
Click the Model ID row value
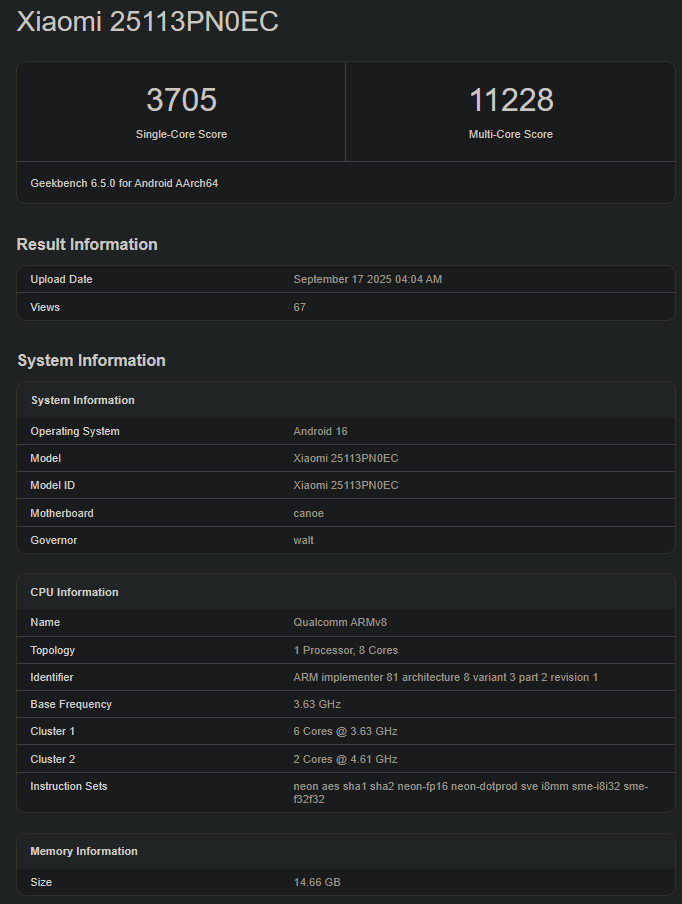345,485
